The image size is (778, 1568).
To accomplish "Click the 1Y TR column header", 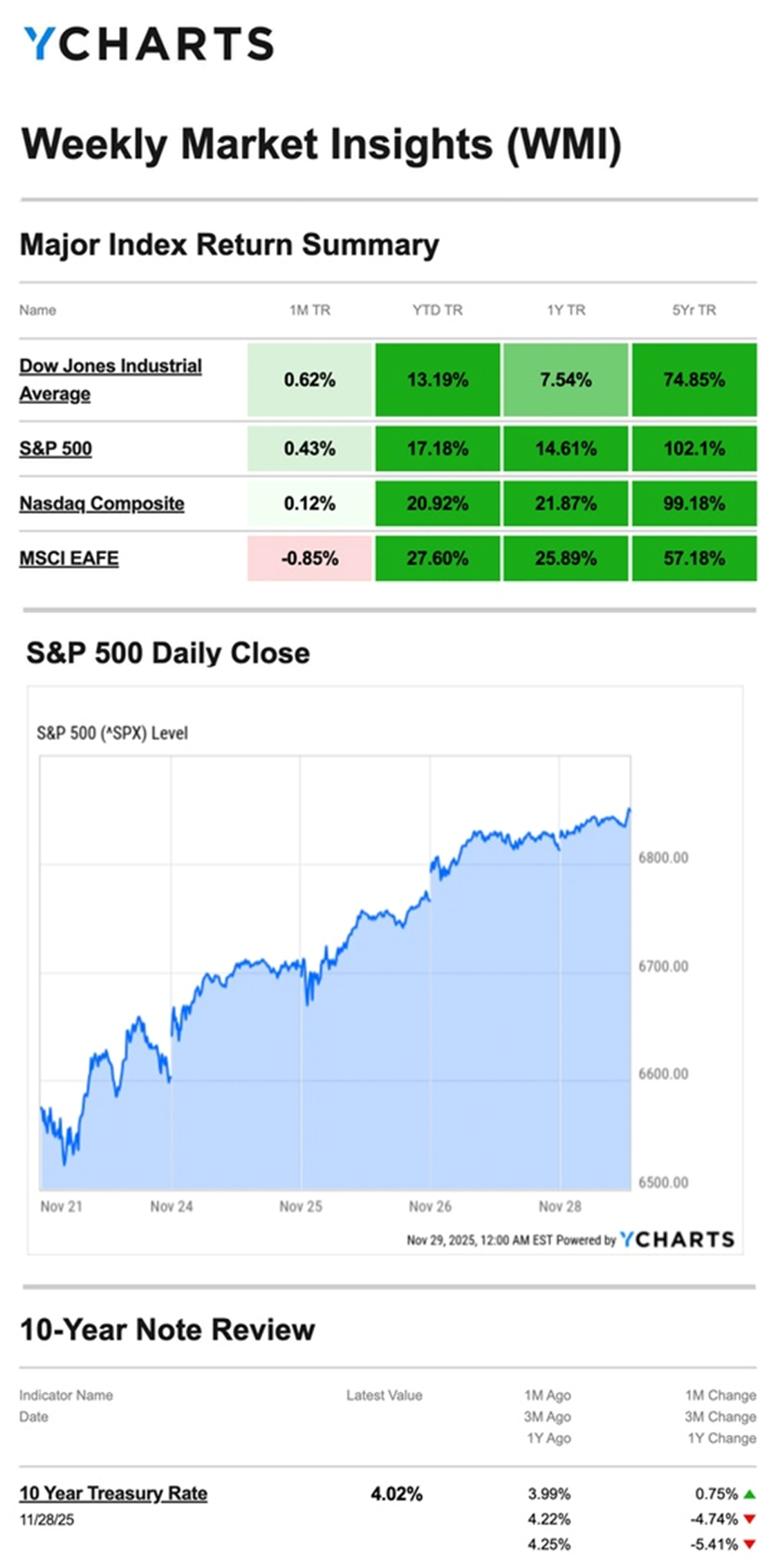I will coord(566,311).
